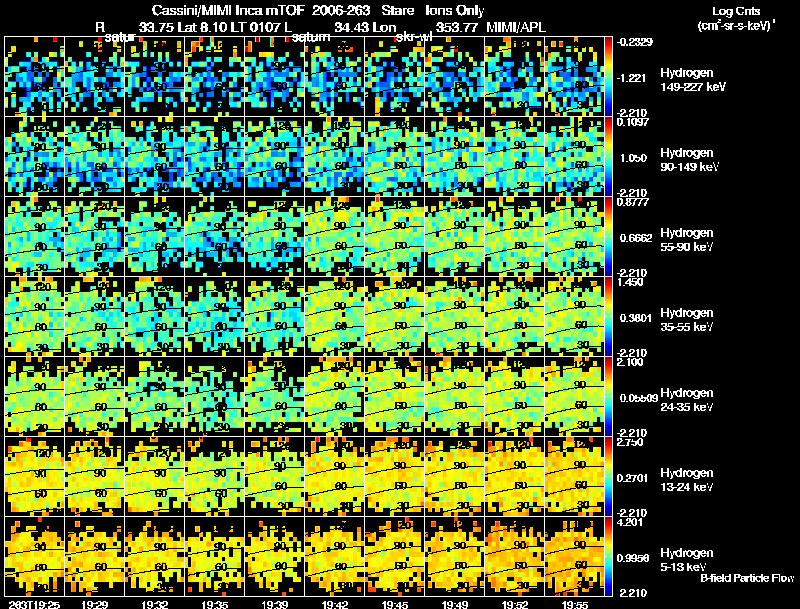This screenshot has width=800, height=609.
Task: Click the 'MIMI/APL' header text
Action: pos(516,27)
